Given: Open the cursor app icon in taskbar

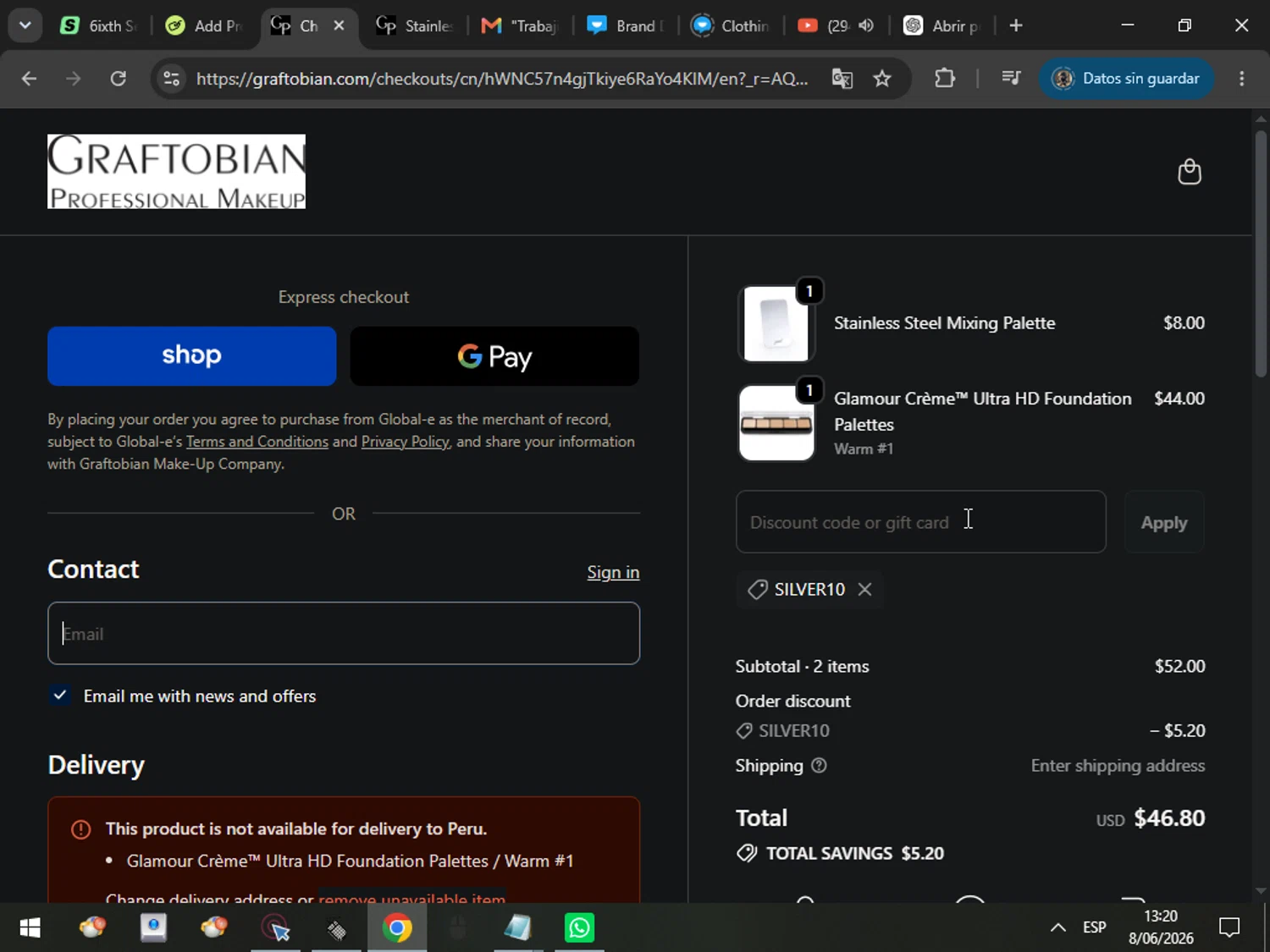Looking at the screenshot, I should 276,928.
